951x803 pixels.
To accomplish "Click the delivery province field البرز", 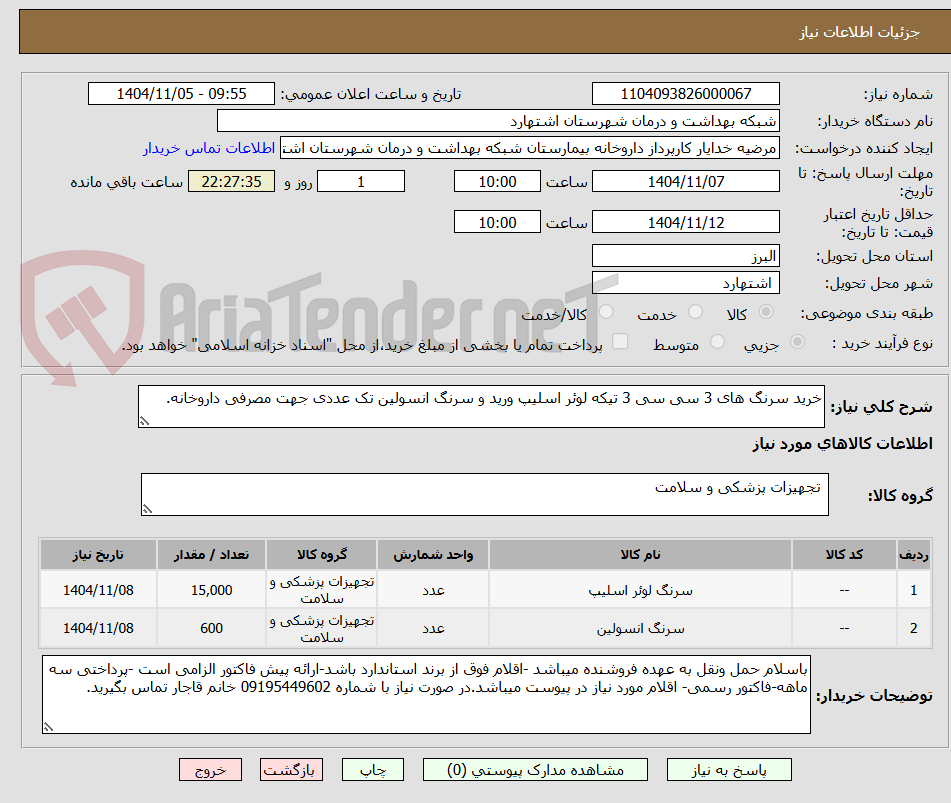I will [685, 256].
